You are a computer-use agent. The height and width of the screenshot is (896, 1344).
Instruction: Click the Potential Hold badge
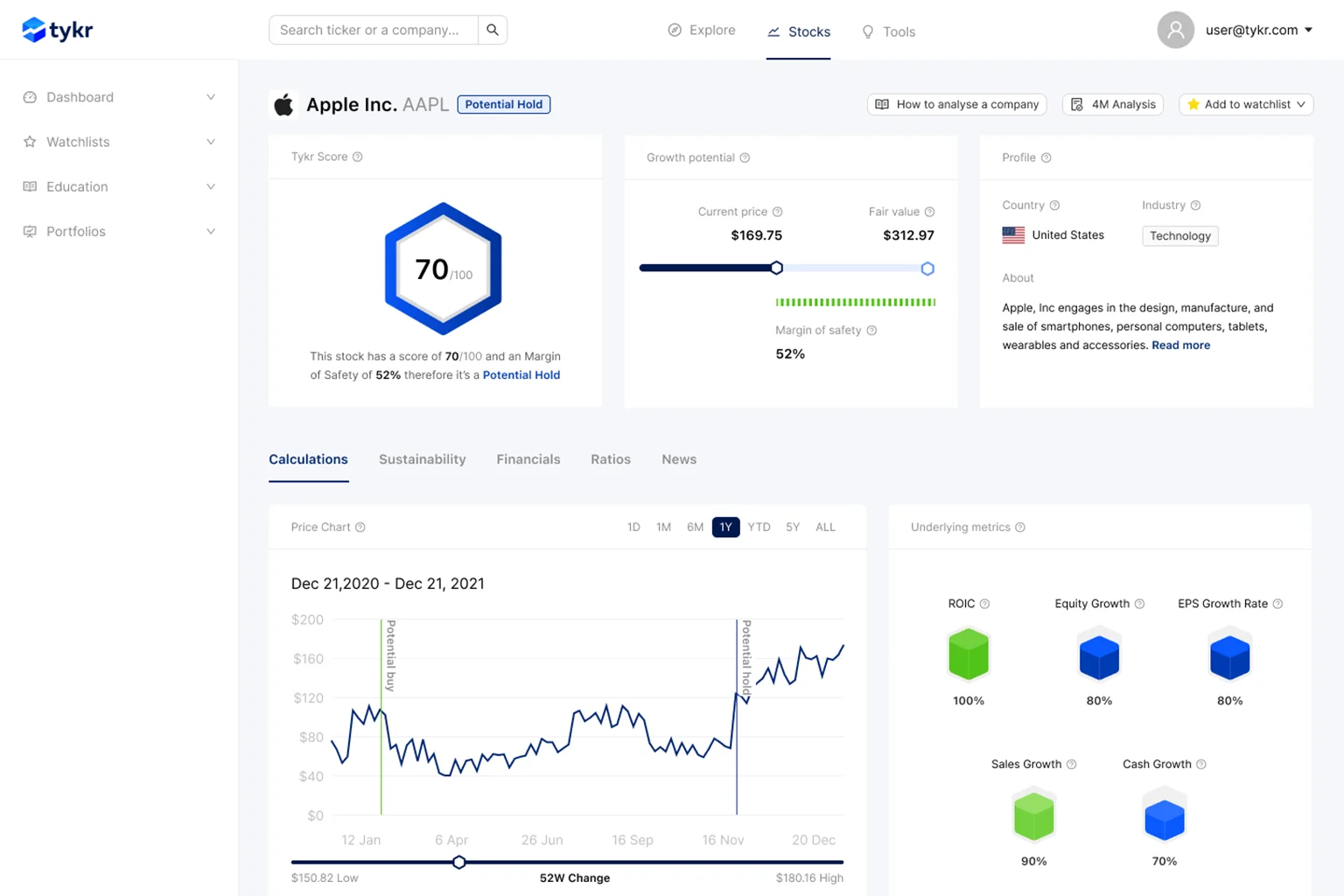point(504,104)
